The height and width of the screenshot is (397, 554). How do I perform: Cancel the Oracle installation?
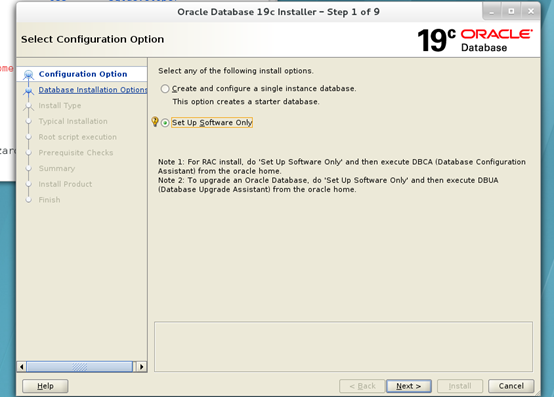pyautogui.click(x=511, y=386)
